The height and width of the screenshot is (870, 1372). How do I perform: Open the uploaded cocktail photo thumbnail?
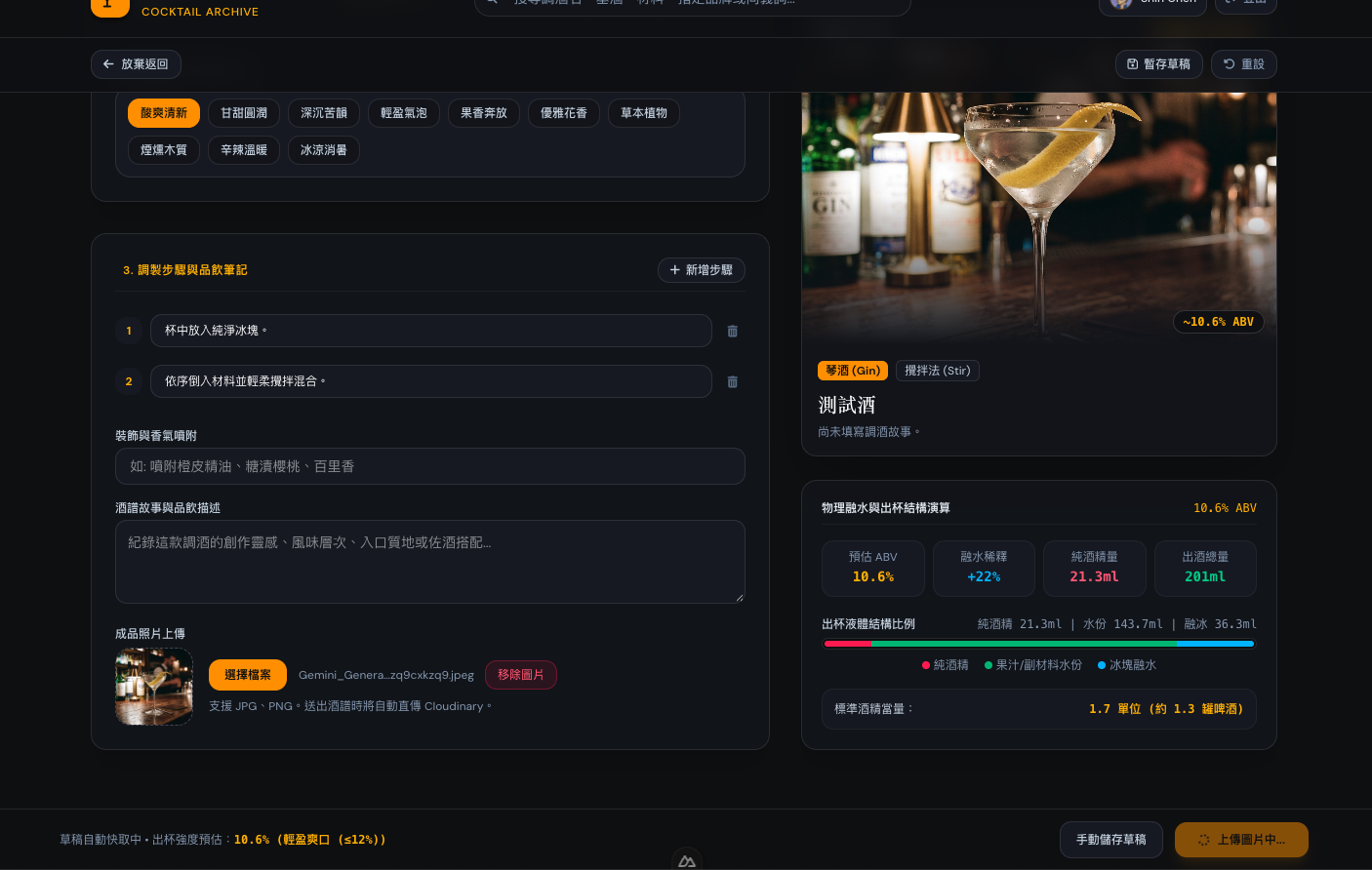point(154,687)
